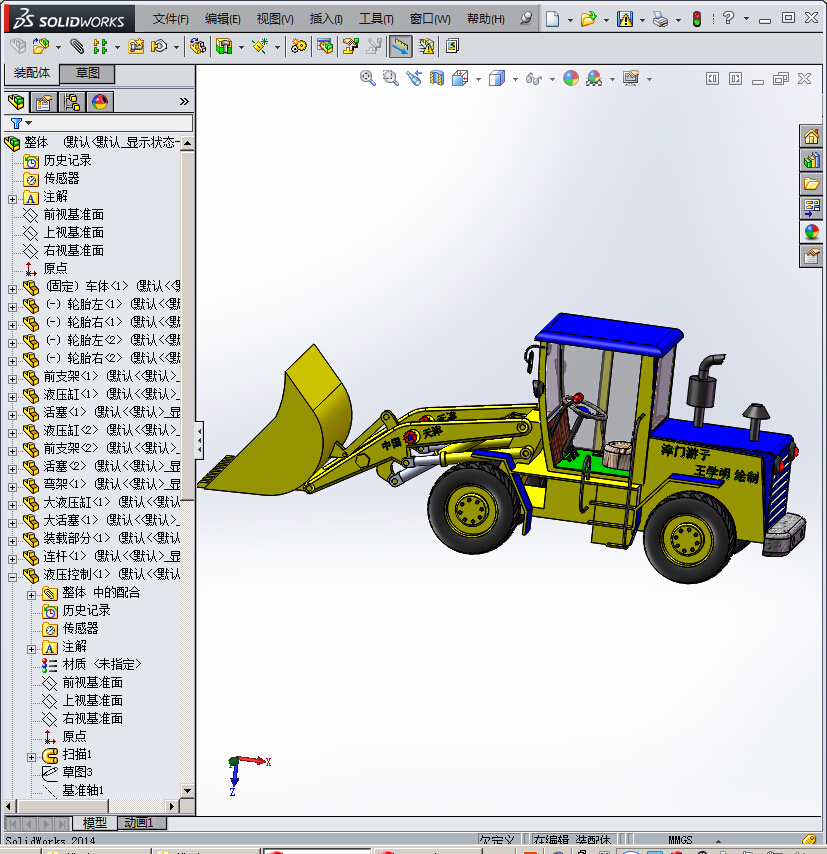Open Appearances and Scenes icon in task pane
This screenshot has width=827, height=854.
[x=811, y=232]
